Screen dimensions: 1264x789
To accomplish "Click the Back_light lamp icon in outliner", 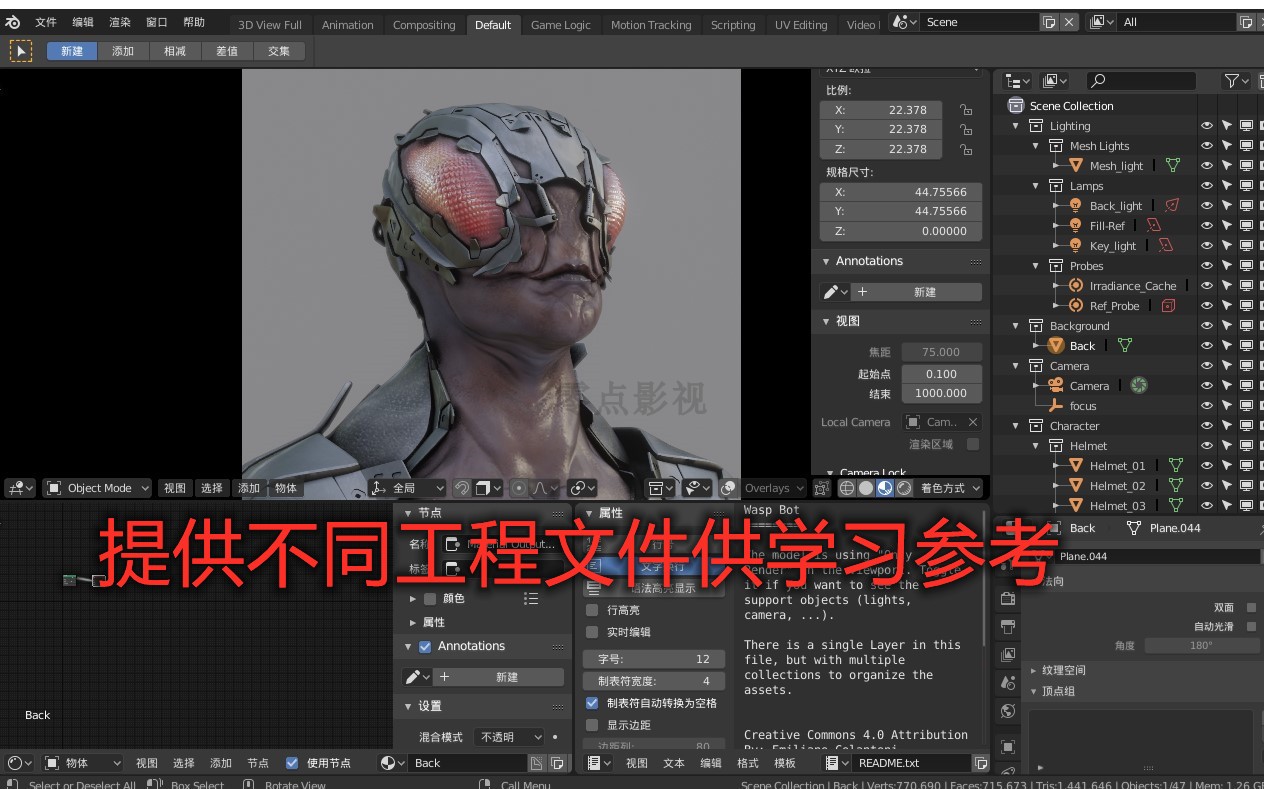I will click(1076, 206).
